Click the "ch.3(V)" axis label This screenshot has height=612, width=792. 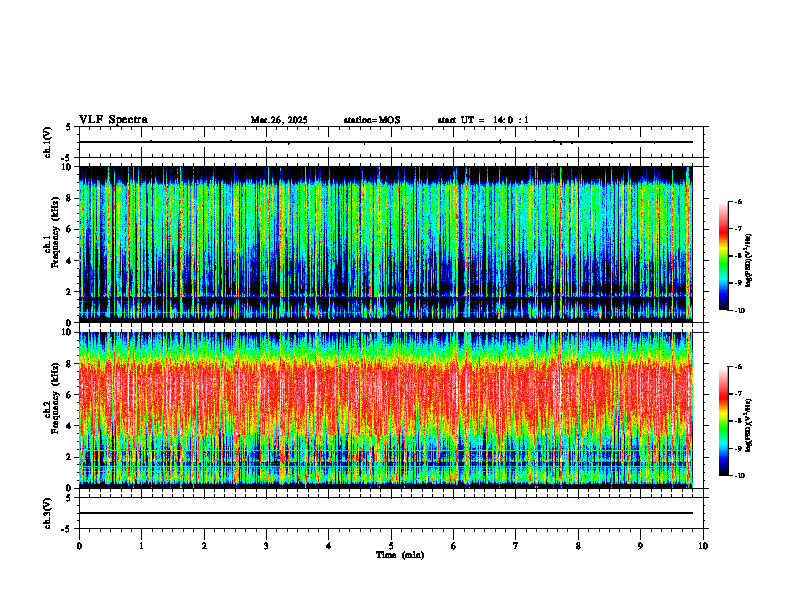click(x=48, y=513)
